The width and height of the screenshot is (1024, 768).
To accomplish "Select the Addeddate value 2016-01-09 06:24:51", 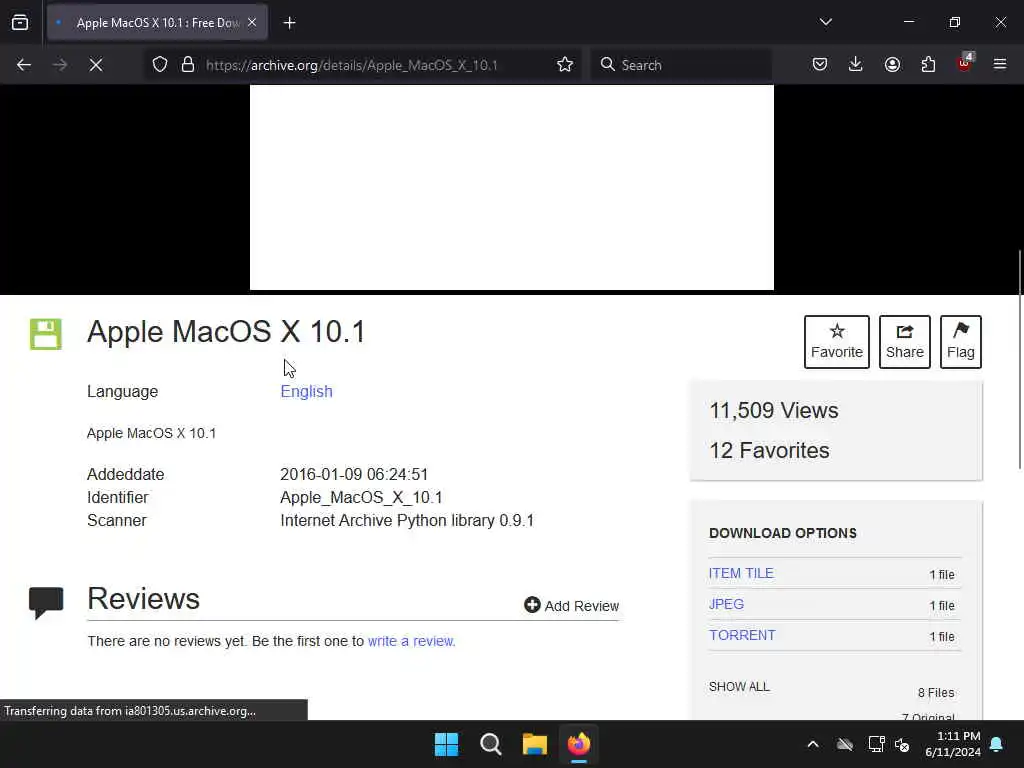I will [x=354, y=474].
